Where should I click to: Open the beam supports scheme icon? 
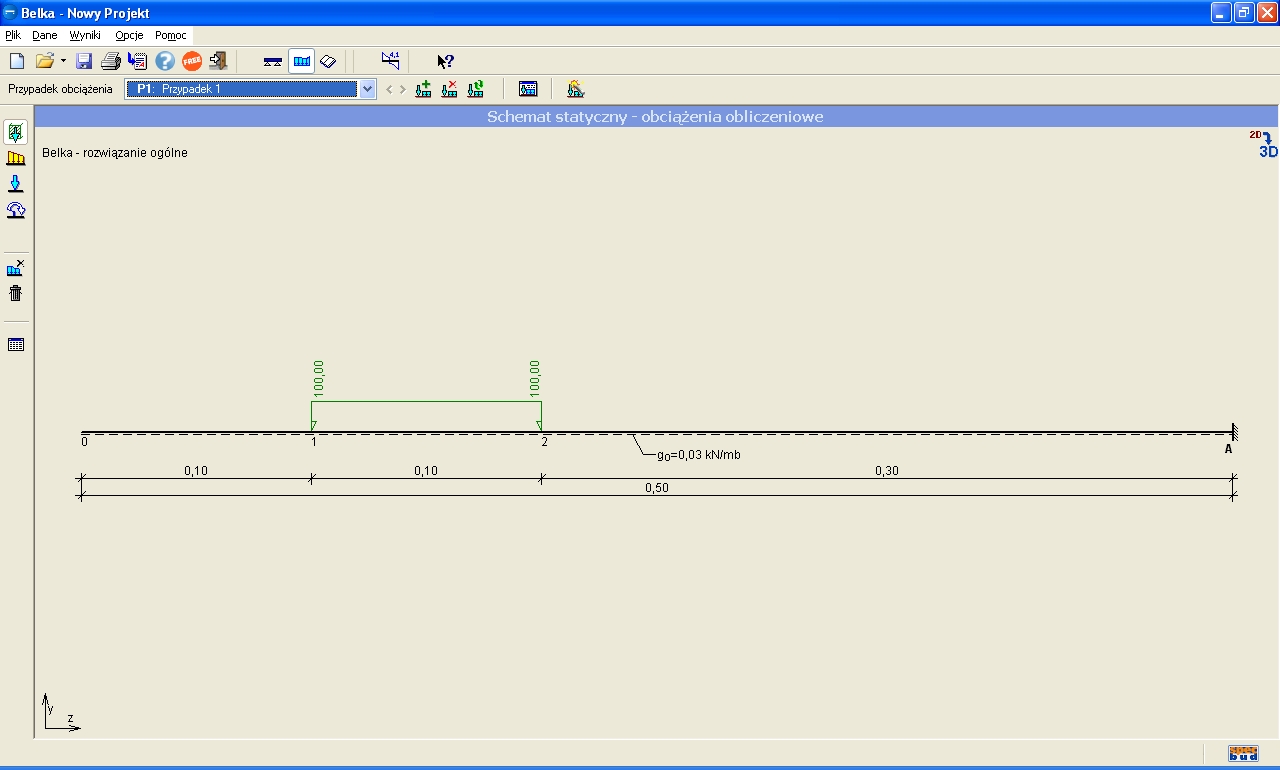point(273,61)
